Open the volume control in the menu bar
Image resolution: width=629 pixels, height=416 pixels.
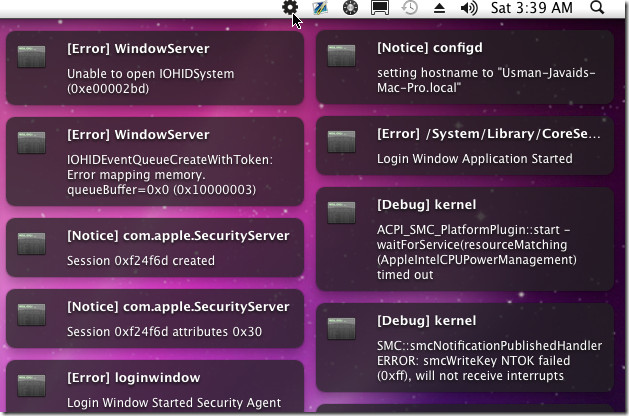click(469, 8)
